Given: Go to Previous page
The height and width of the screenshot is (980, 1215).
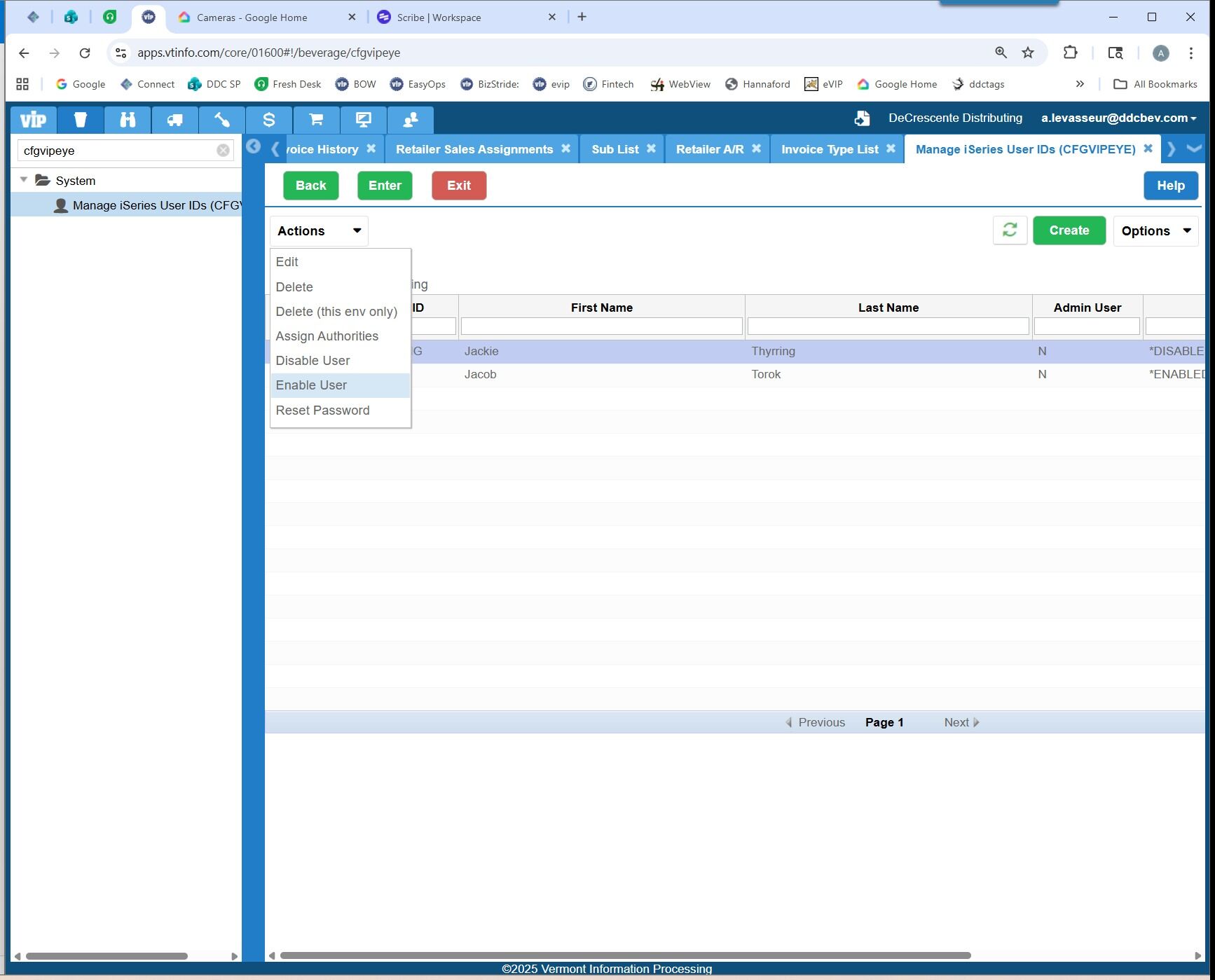Looking at the screenshot, I should point(815,722).
